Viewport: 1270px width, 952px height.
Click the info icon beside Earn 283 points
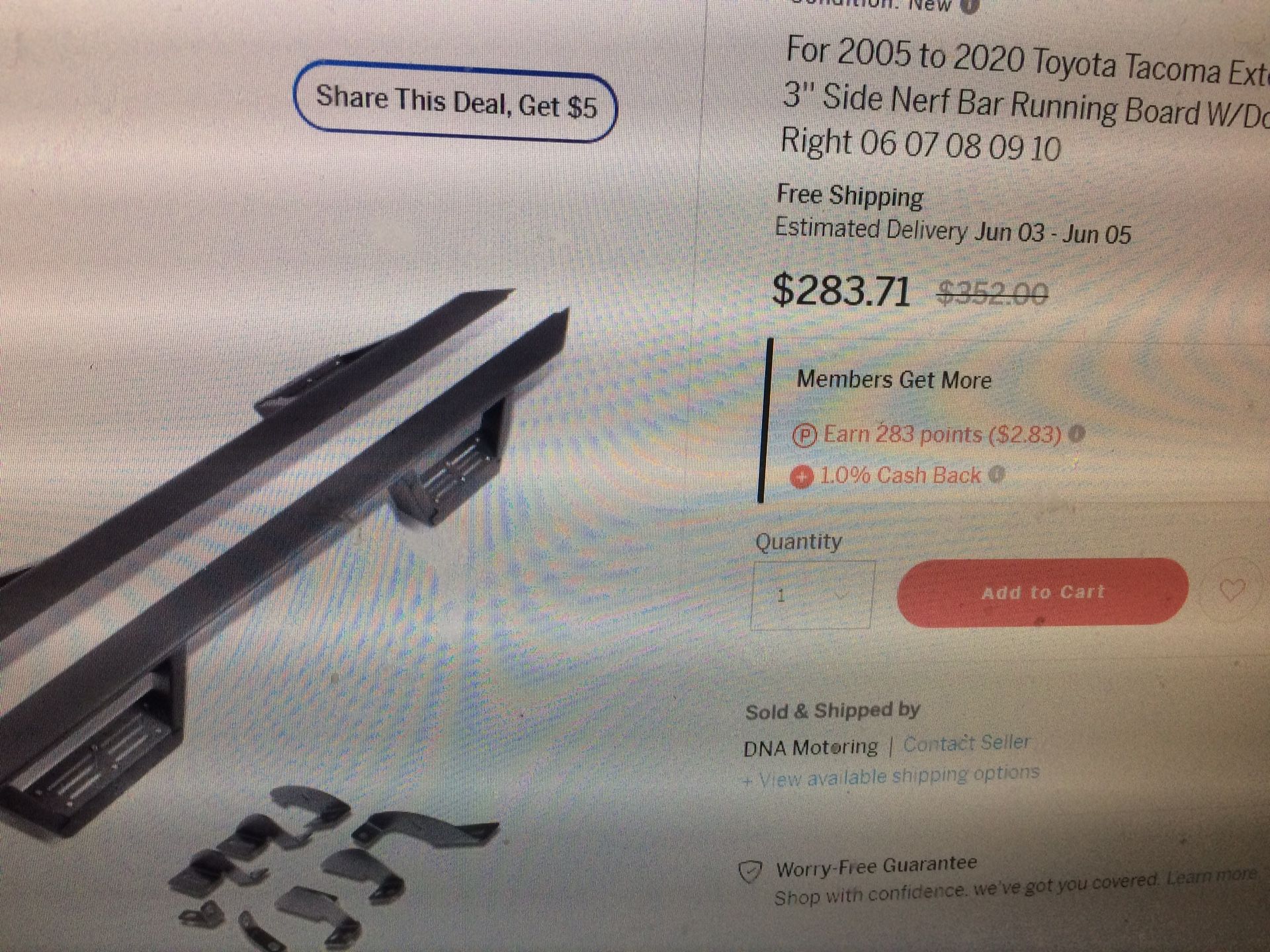pos(1077,434)
